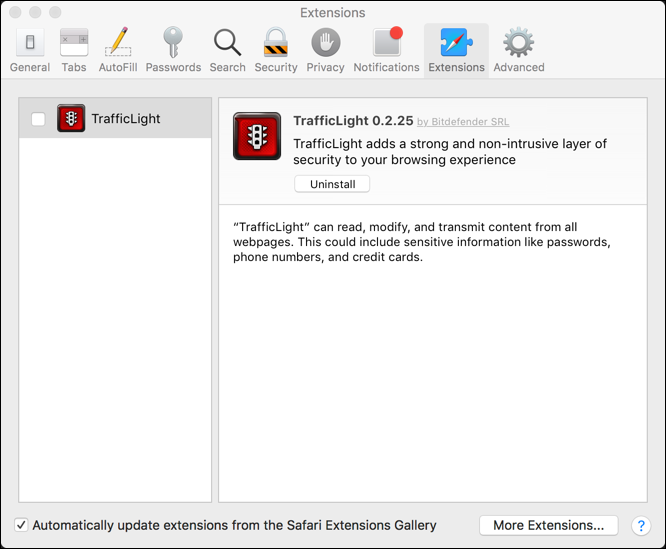666x549 pixels.
Task: Open the Advanced gear pane
Action: tap(519, 51)
